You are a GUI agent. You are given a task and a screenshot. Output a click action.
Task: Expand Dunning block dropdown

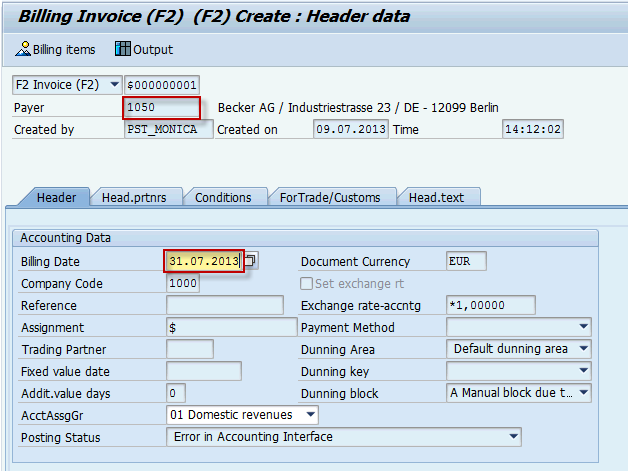point(583,393)
